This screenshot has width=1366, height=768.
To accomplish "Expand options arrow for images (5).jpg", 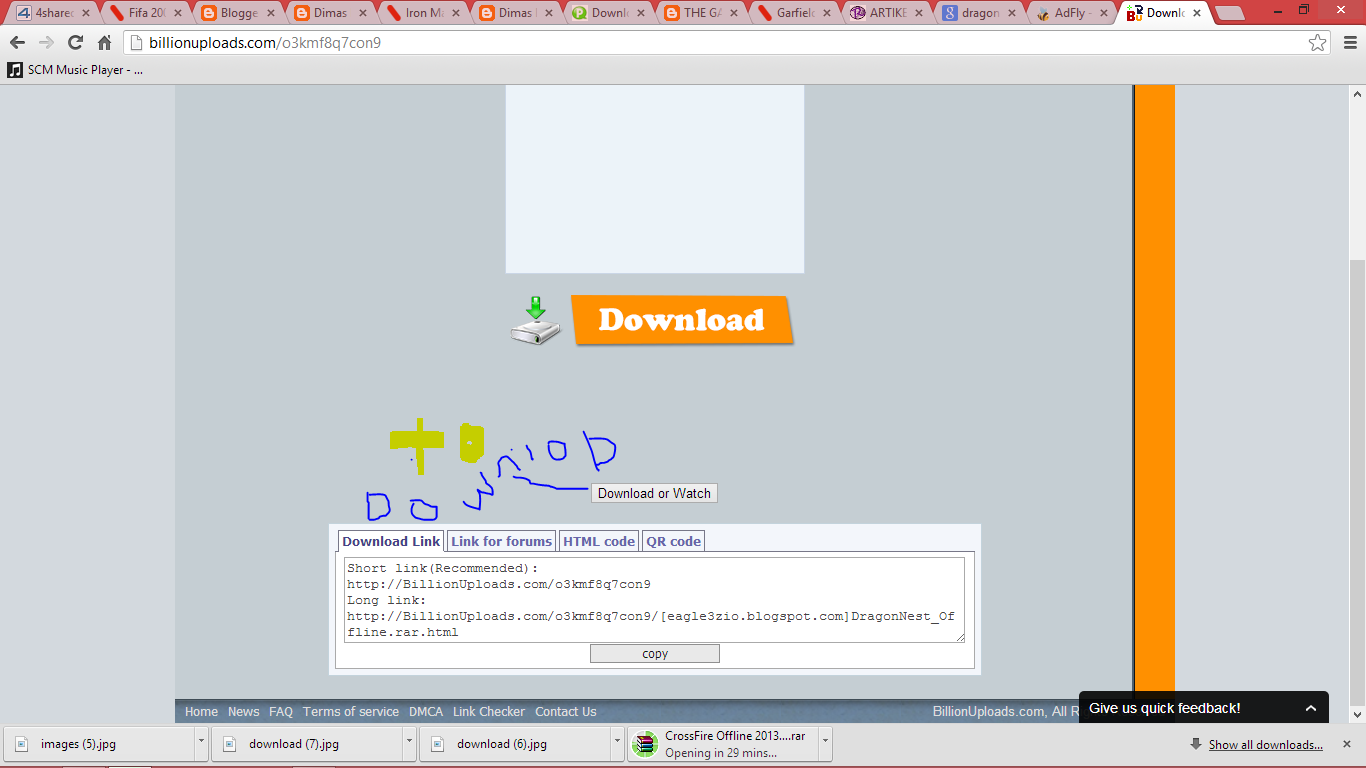I will point(202,744).
